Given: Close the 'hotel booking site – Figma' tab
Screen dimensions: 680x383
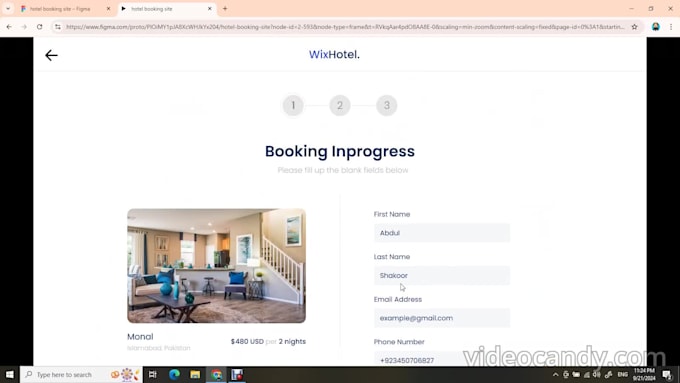Looking at the screenshot, I should [108, 9].
